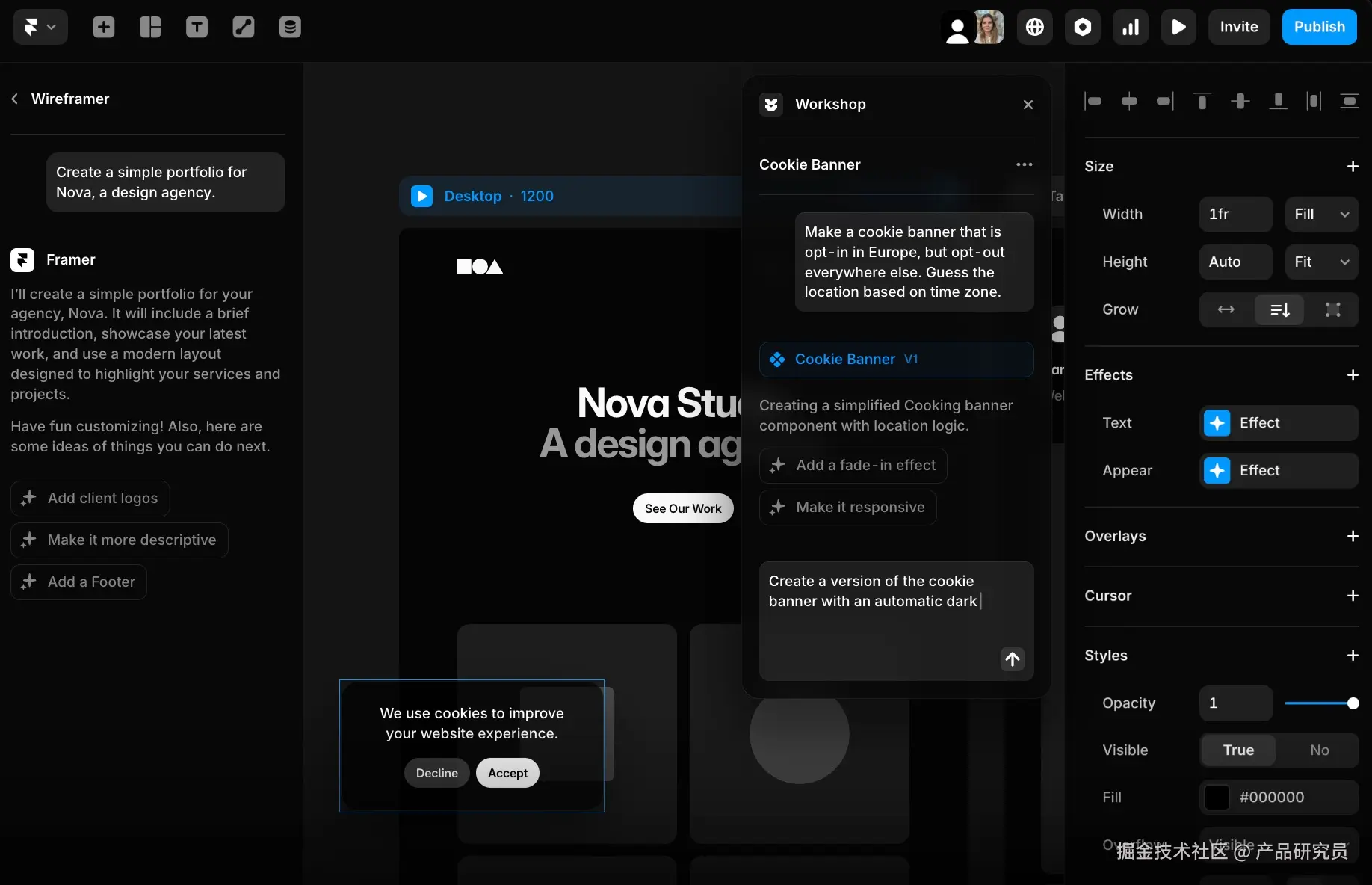Add an effect via Effects plus
The height and width of the screenshot is (885, 1372).
click(x=1353, y=374)
